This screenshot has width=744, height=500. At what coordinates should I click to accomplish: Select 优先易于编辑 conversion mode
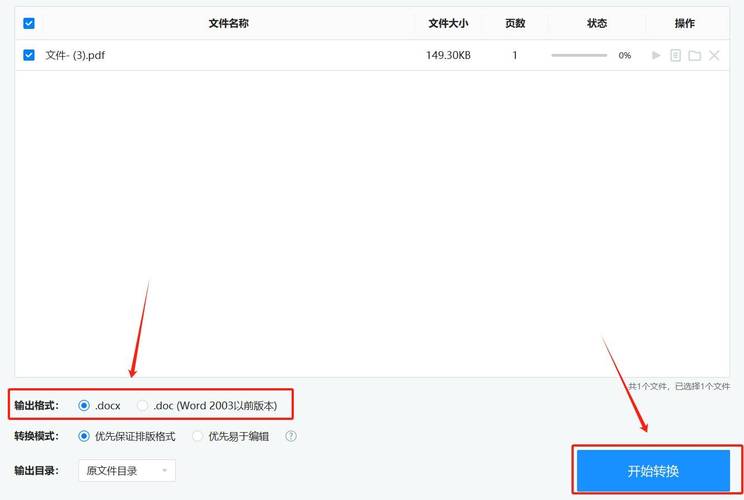point(197,436)
